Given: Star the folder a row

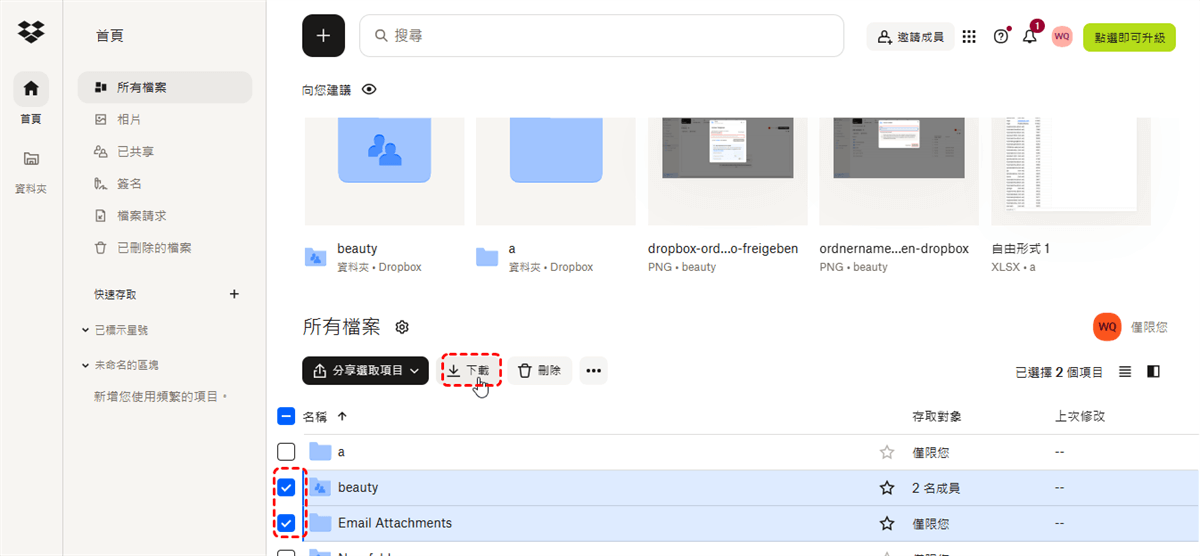Looking at the screenshot, I should coord(886,452).
